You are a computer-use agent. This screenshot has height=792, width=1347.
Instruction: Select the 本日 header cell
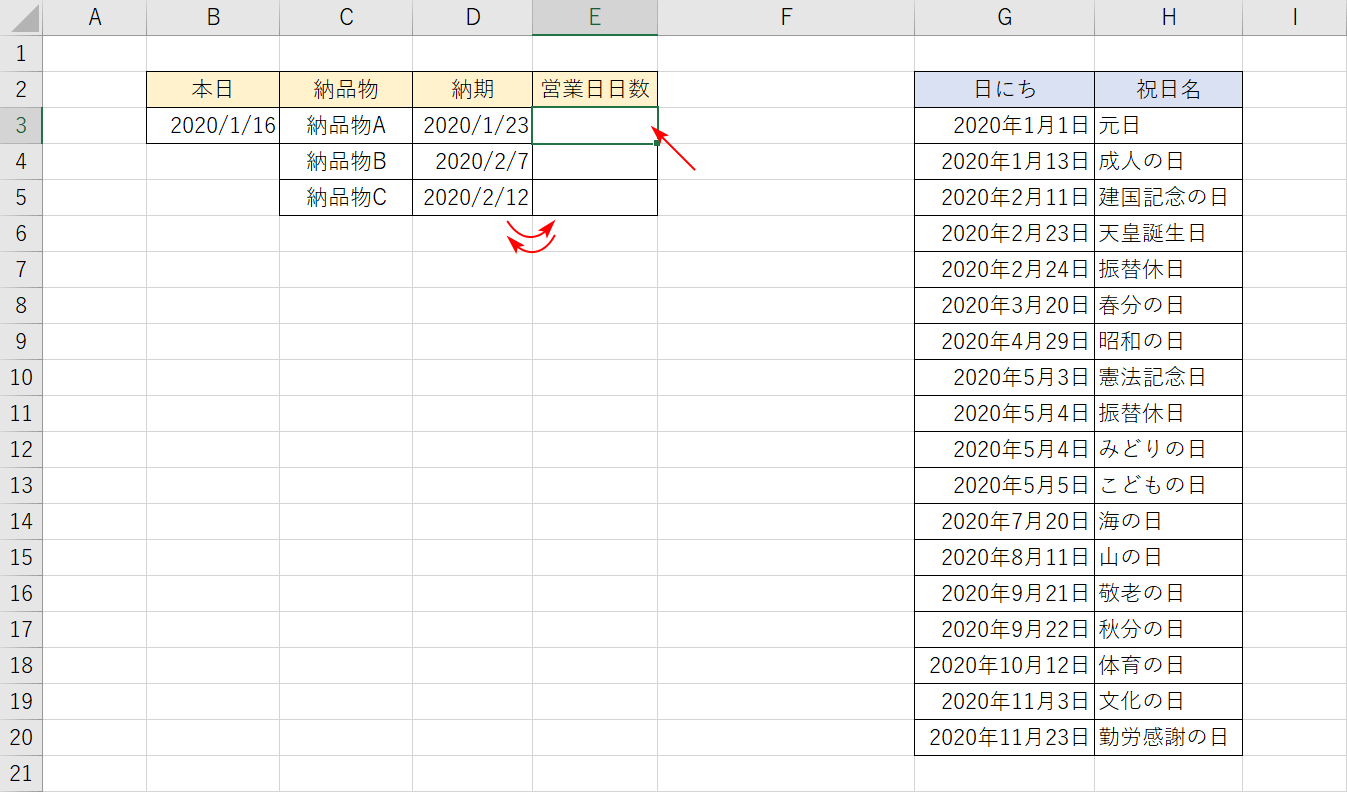coord(212,89)
